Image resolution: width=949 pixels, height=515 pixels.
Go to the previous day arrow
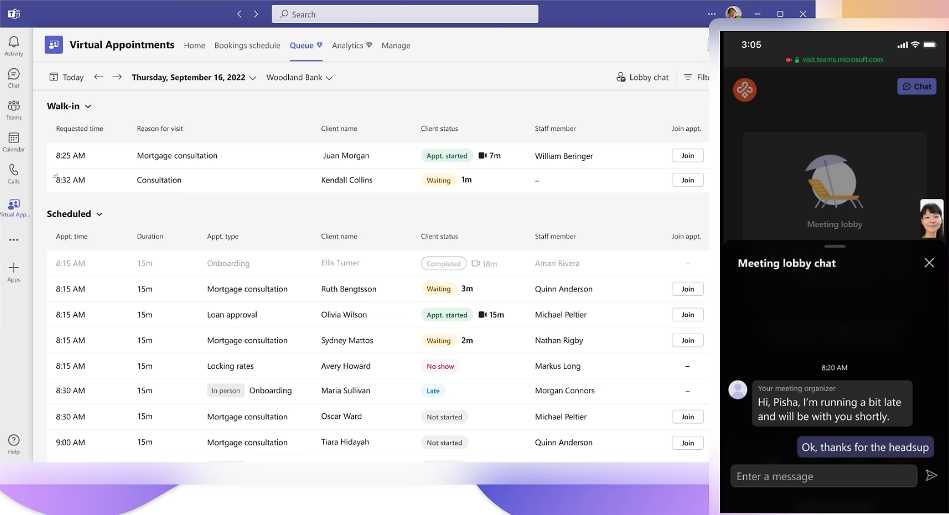pyautogui.click(x=99, y=77)
